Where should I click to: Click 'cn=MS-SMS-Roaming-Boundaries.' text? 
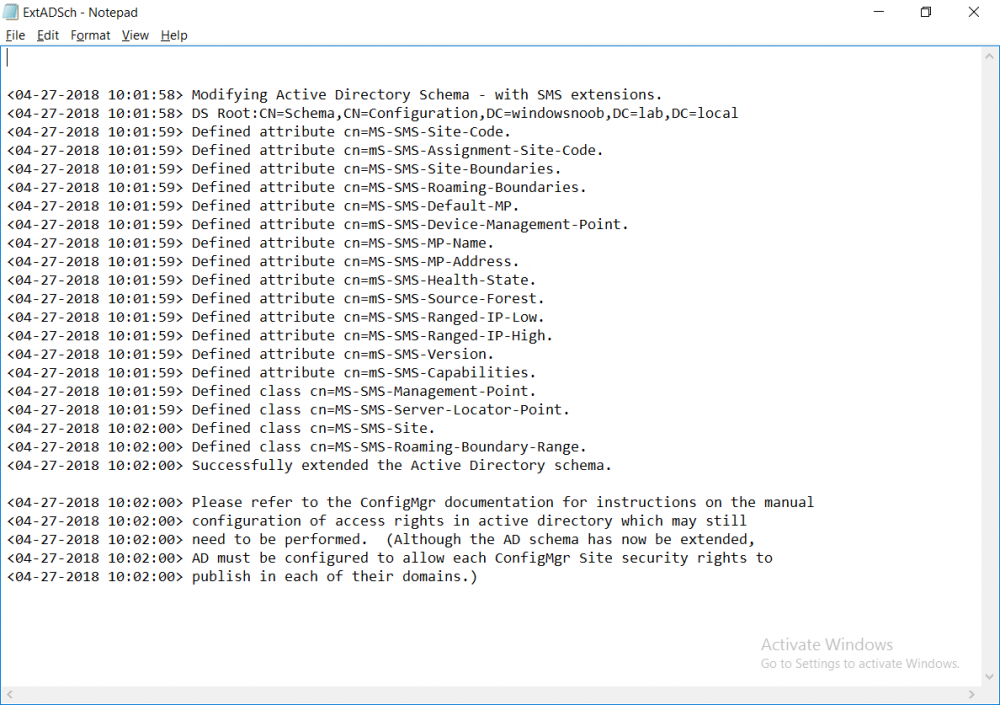(x=465, y=188)
